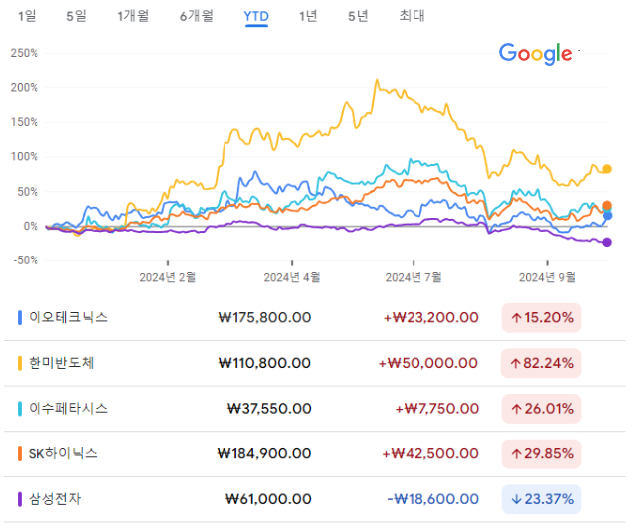This screenshot has width=637, height=529.
Task: Click the -50% y-axis label
Action: coord(25,260)
